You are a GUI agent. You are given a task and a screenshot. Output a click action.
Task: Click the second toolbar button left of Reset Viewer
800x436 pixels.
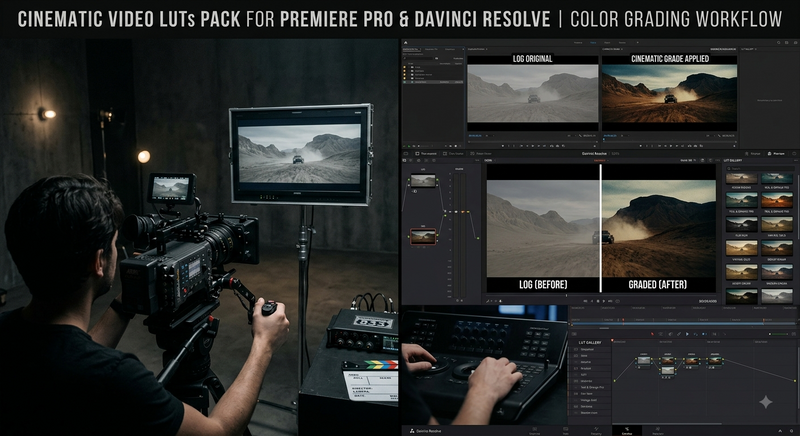(453, 153)
